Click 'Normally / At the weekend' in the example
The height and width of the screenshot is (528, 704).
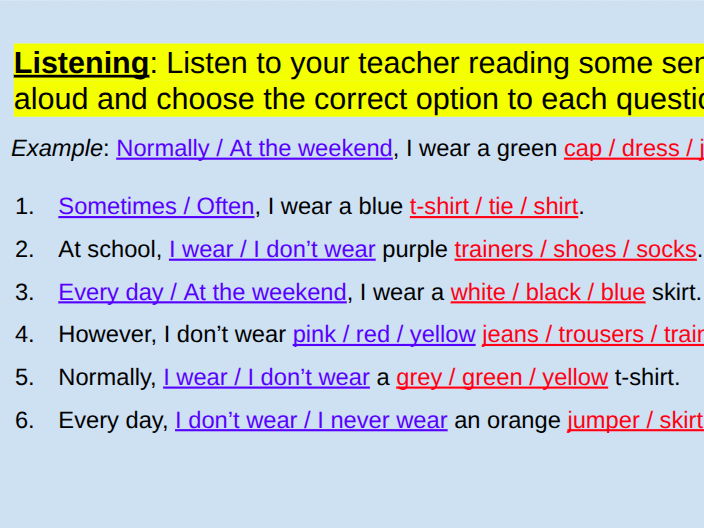click(x=254, y=149)
